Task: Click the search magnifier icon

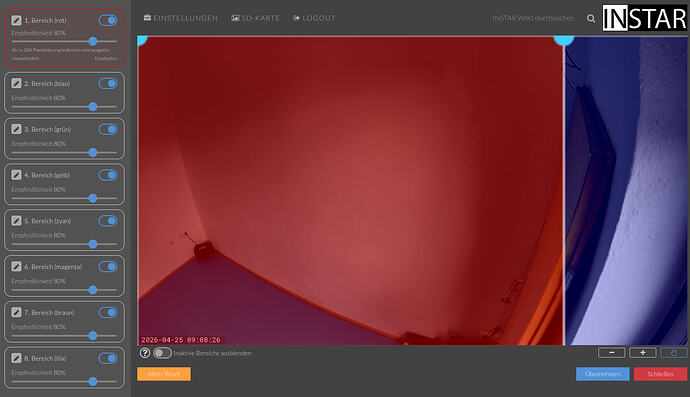Action: click(591, 18)
